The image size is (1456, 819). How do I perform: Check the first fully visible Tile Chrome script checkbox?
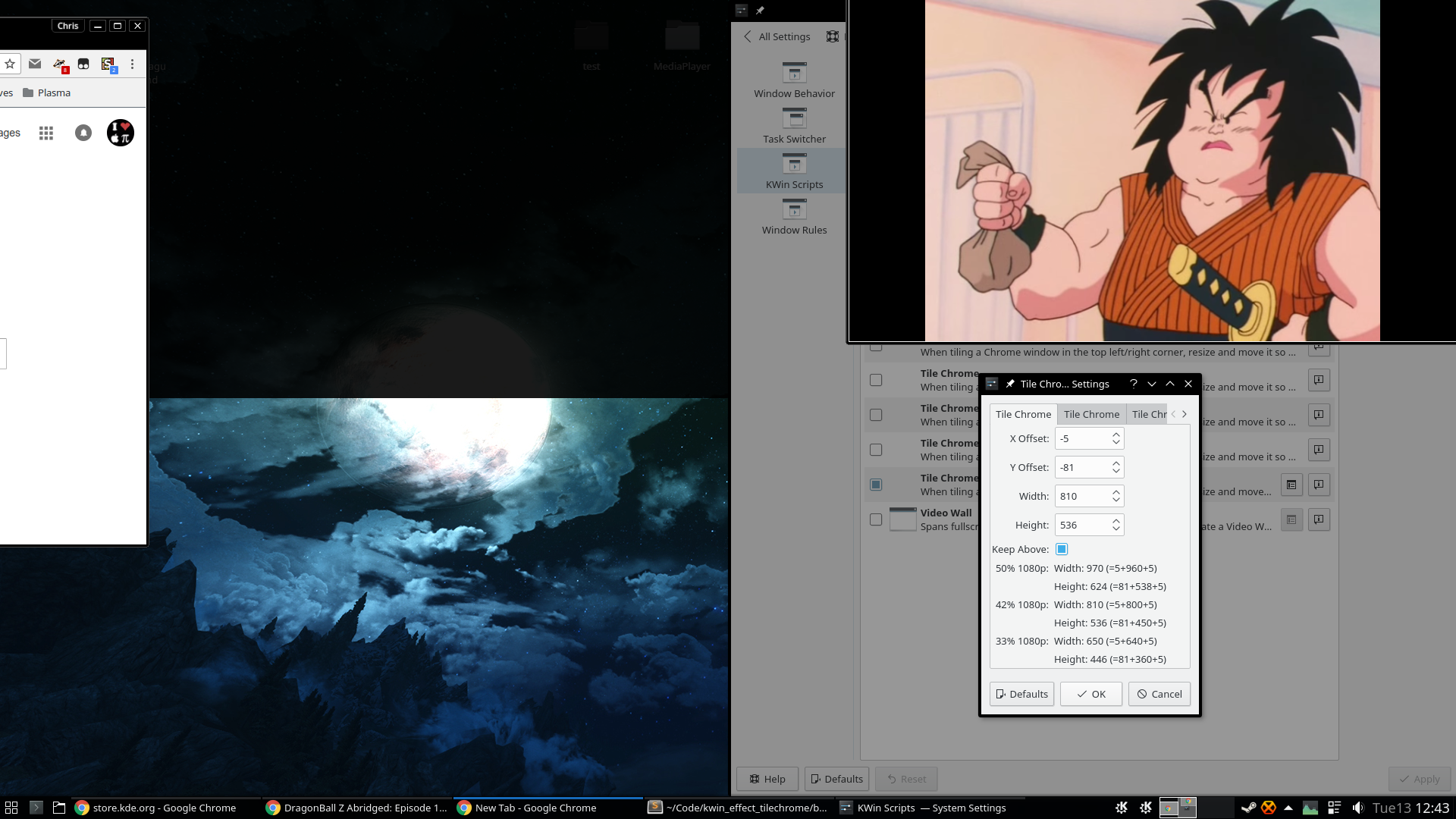(876, 380)
